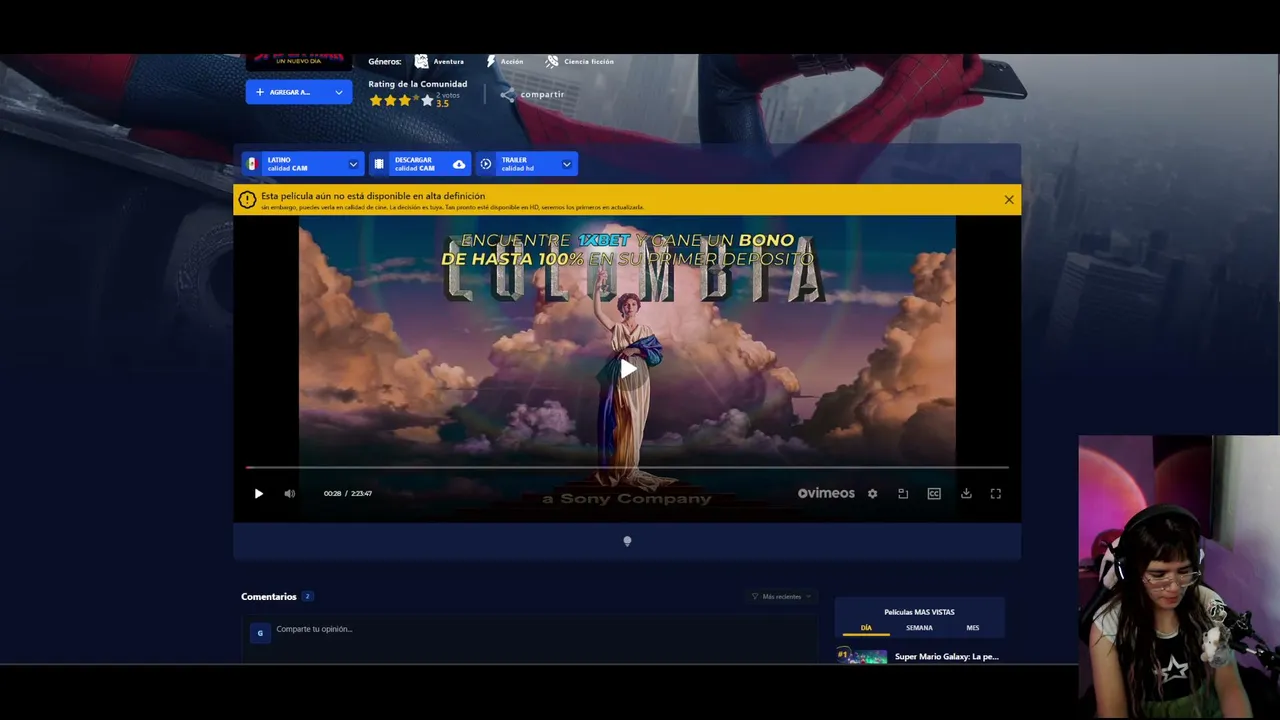Click the cloud download icon
The height and width of the screenshot is (720, 1280).
pos(459,164)
